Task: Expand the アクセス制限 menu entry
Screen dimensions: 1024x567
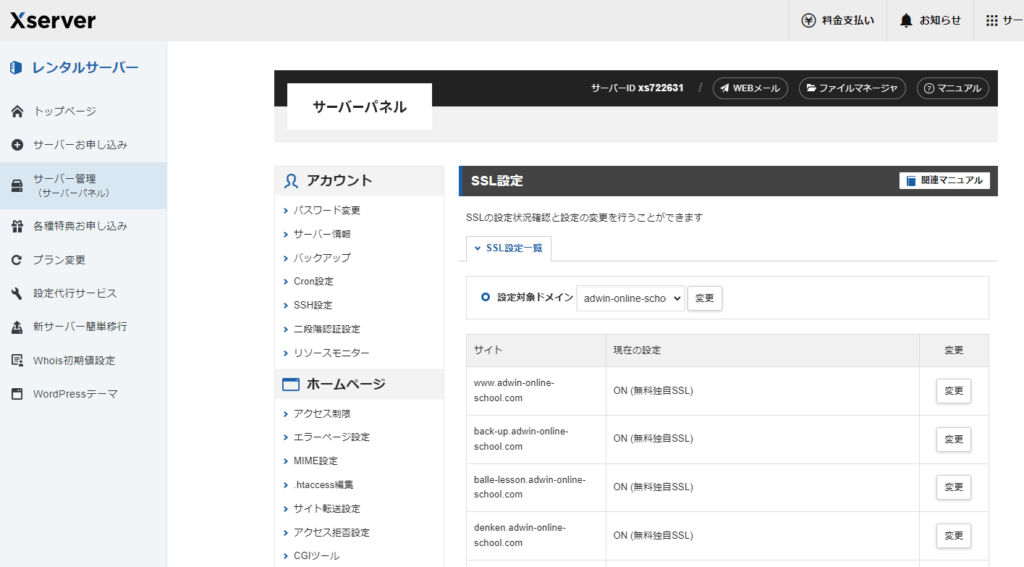Action: (321, 413)
